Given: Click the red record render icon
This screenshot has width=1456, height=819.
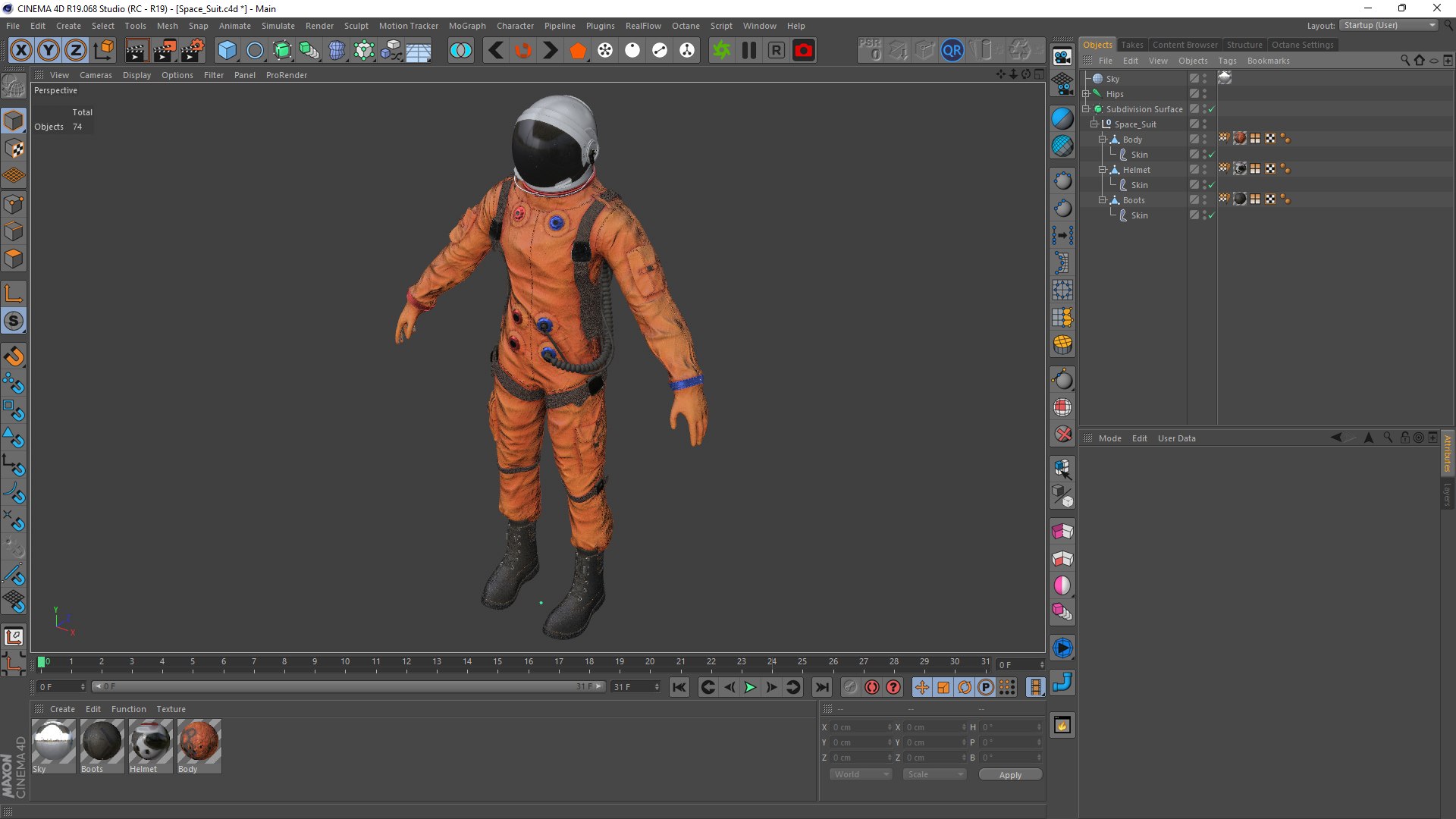Looking at the screenshot, I should tap(804, 50).
